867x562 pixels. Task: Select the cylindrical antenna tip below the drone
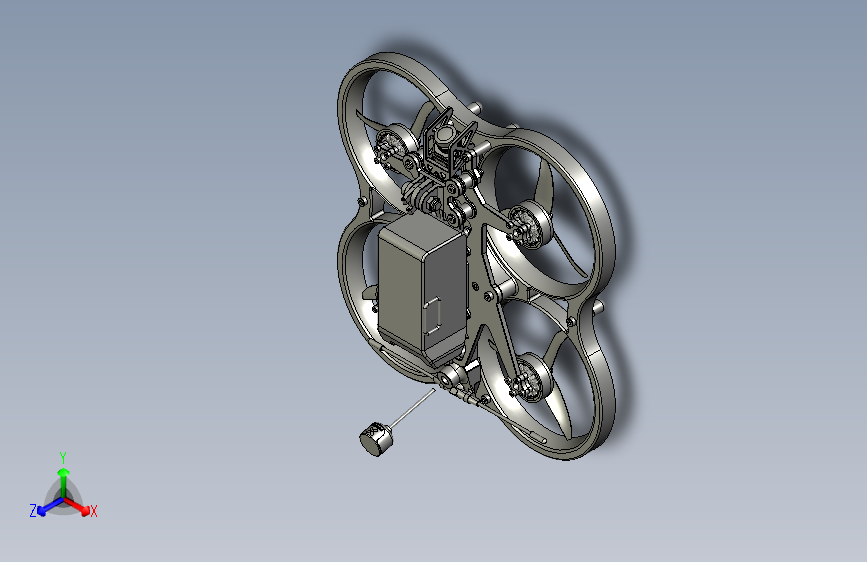(x=378, y=439)
